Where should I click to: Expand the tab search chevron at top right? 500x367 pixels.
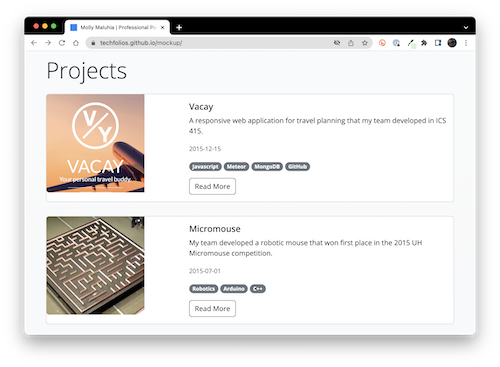[466, 27]
